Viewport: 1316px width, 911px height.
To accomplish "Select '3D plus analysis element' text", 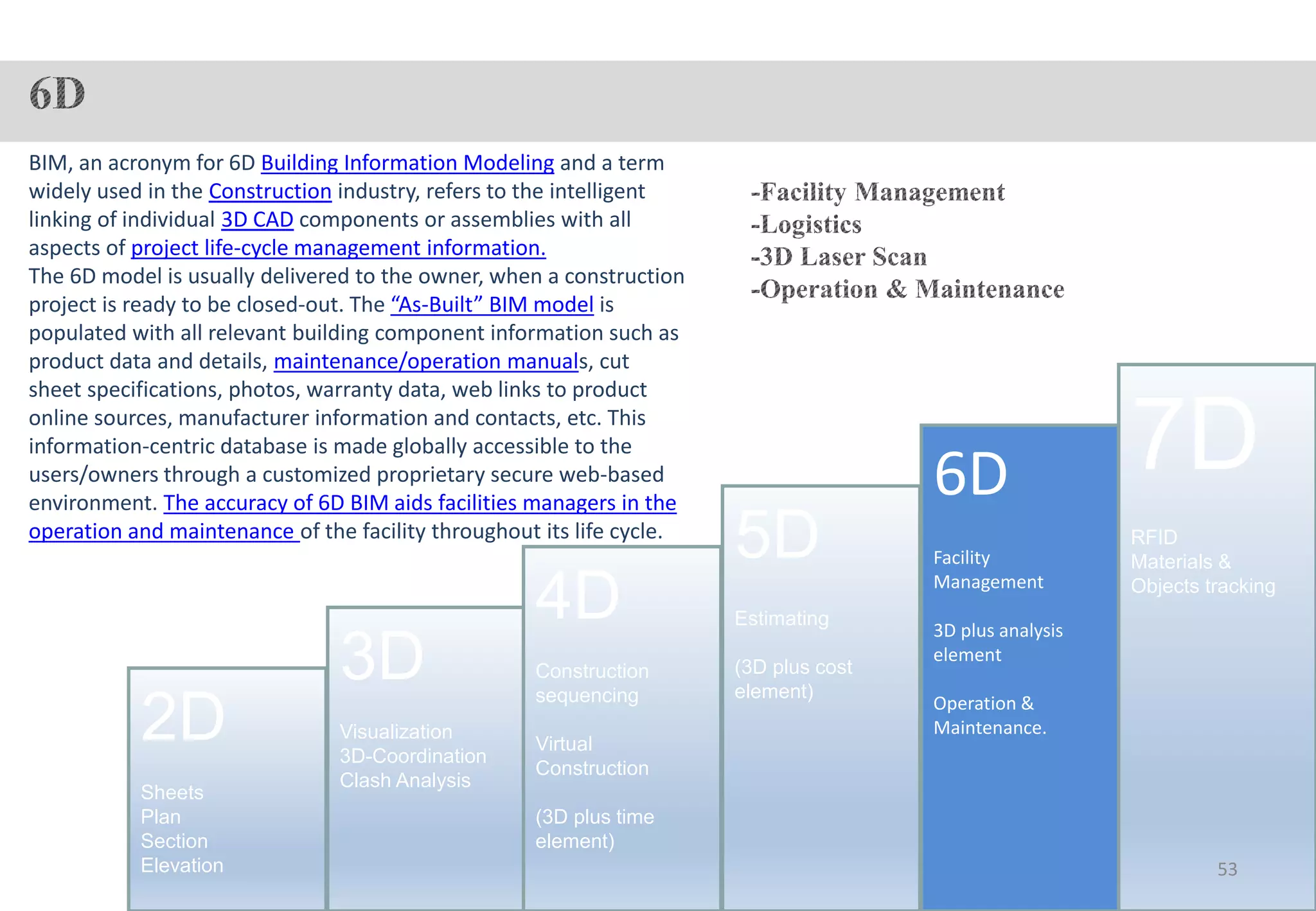I will click(x=998, y=643).
